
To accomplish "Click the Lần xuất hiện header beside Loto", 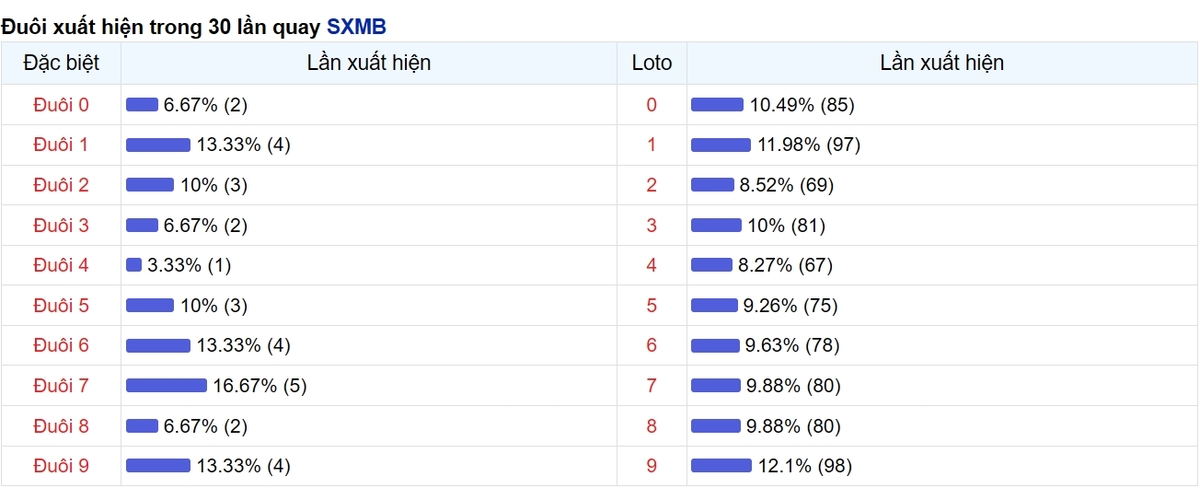I will (942, 63).
